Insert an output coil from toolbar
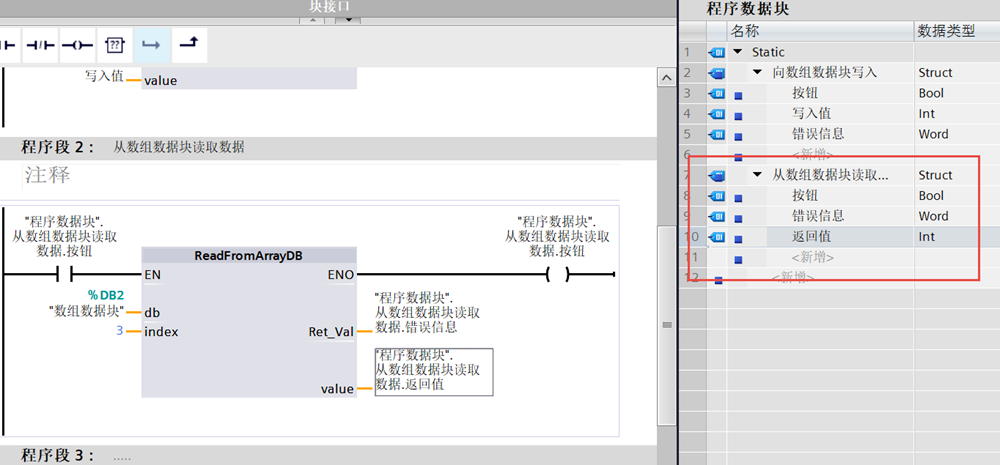1000x465 pixels. tap(77, 45)
